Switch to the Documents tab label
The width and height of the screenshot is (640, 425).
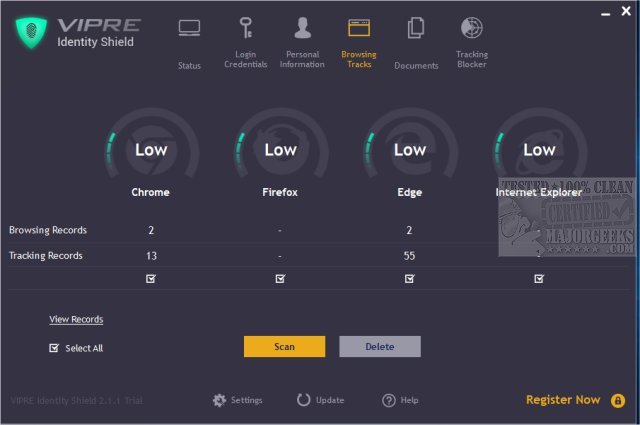click(x=416, y=66)
